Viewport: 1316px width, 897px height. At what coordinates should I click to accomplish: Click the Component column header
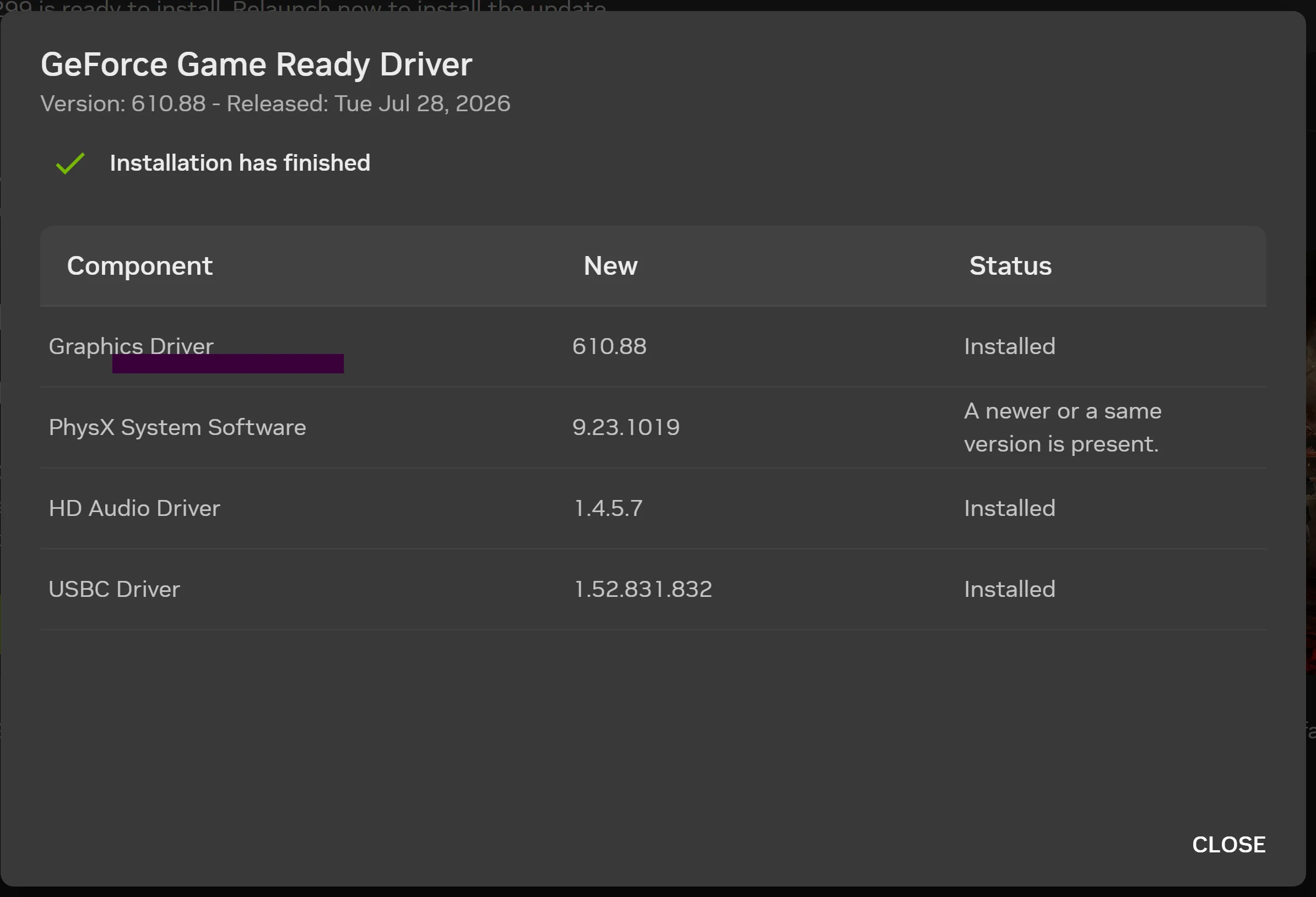140,266
